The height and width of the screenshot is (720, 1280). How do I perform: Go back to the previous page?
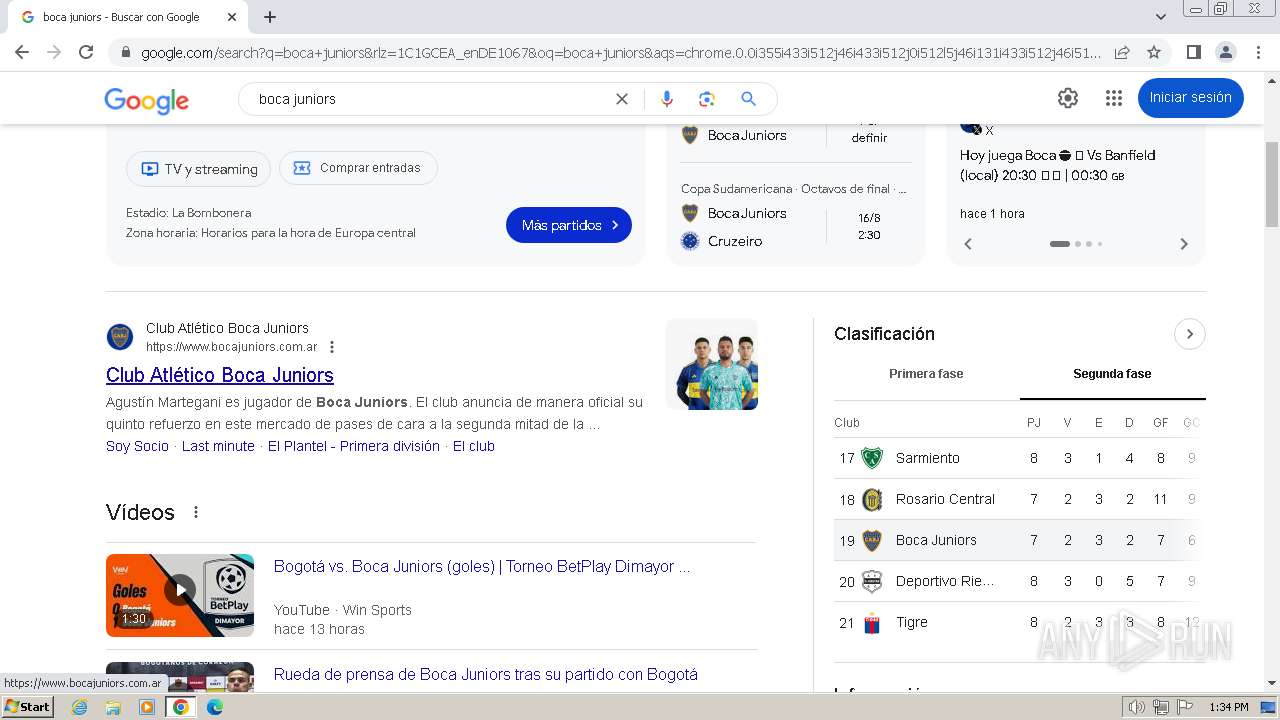[22, 52]
